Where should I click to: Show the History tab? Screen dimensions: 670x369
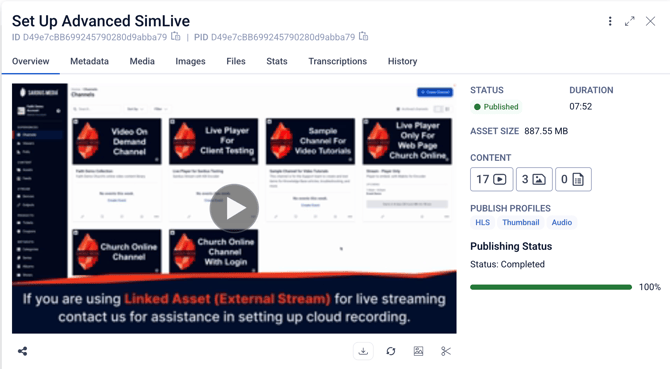pyautogui.click(x=403, y=62)
